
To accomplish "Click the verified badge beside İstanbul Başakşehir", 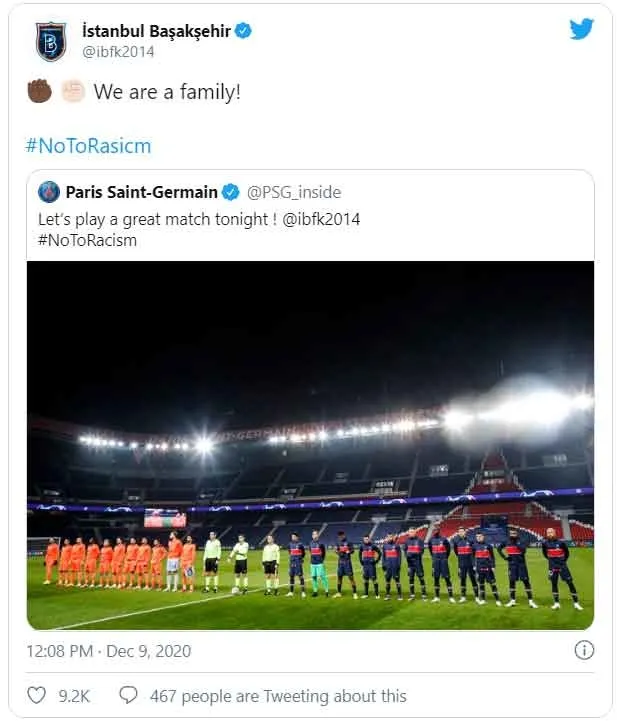I will point(243,32).
